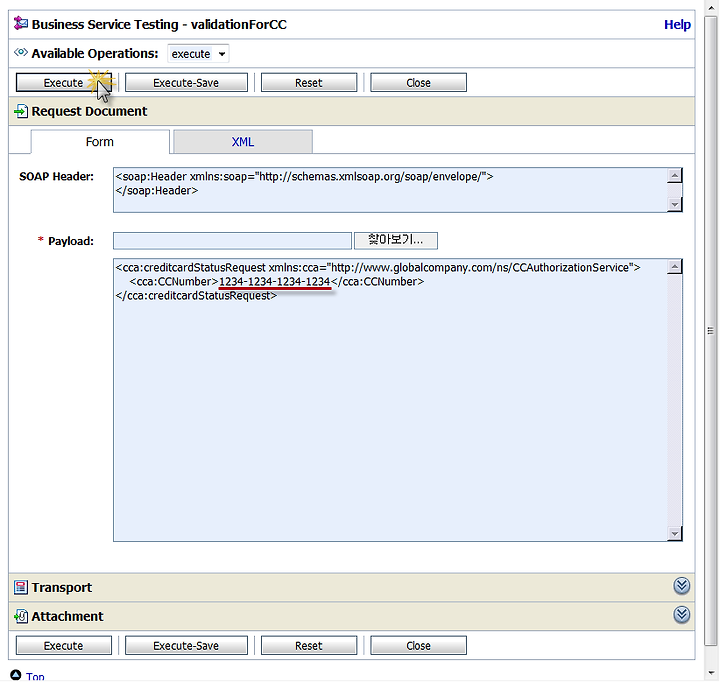720x682 pixels.
Task: Click the Business Service Testing title icon
Action: 21,23
